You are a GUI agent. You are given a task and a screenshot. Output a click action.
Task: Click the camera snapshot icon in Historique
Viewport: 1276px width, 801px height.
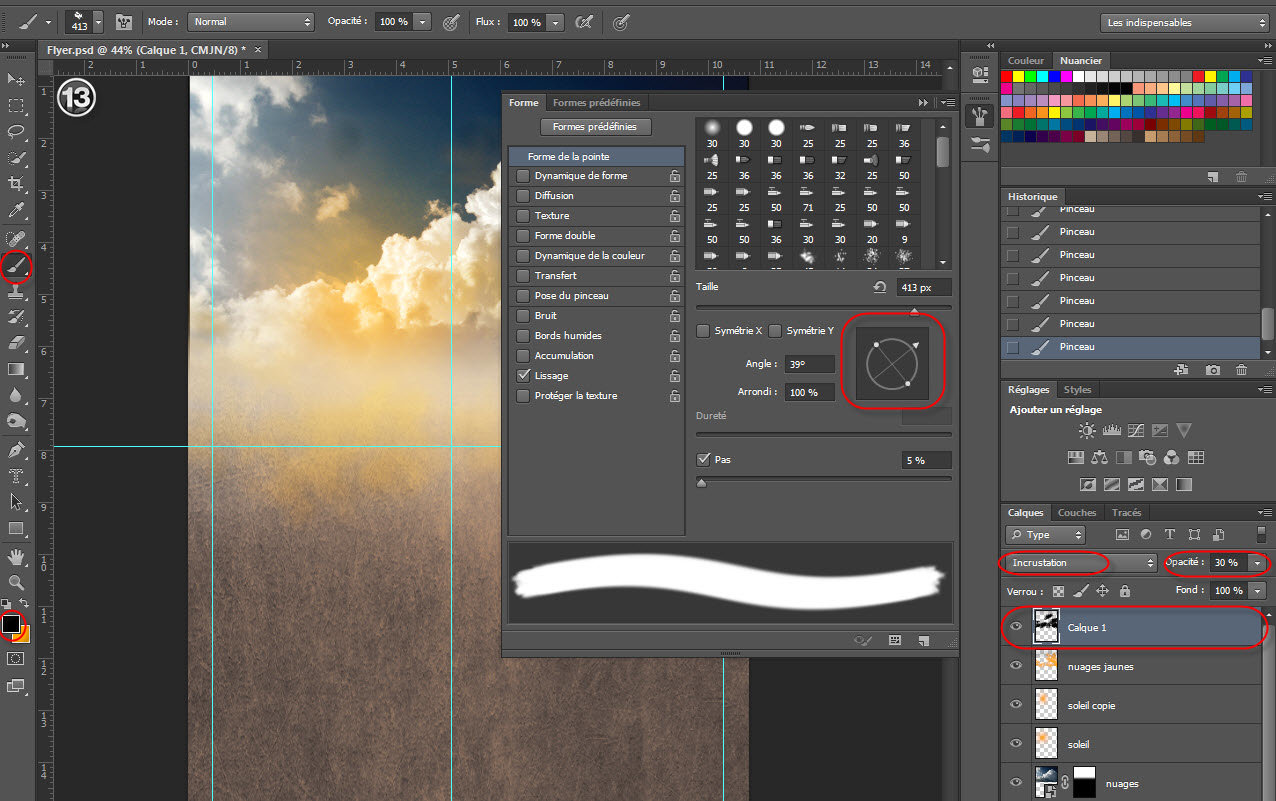pos(1212,370)
